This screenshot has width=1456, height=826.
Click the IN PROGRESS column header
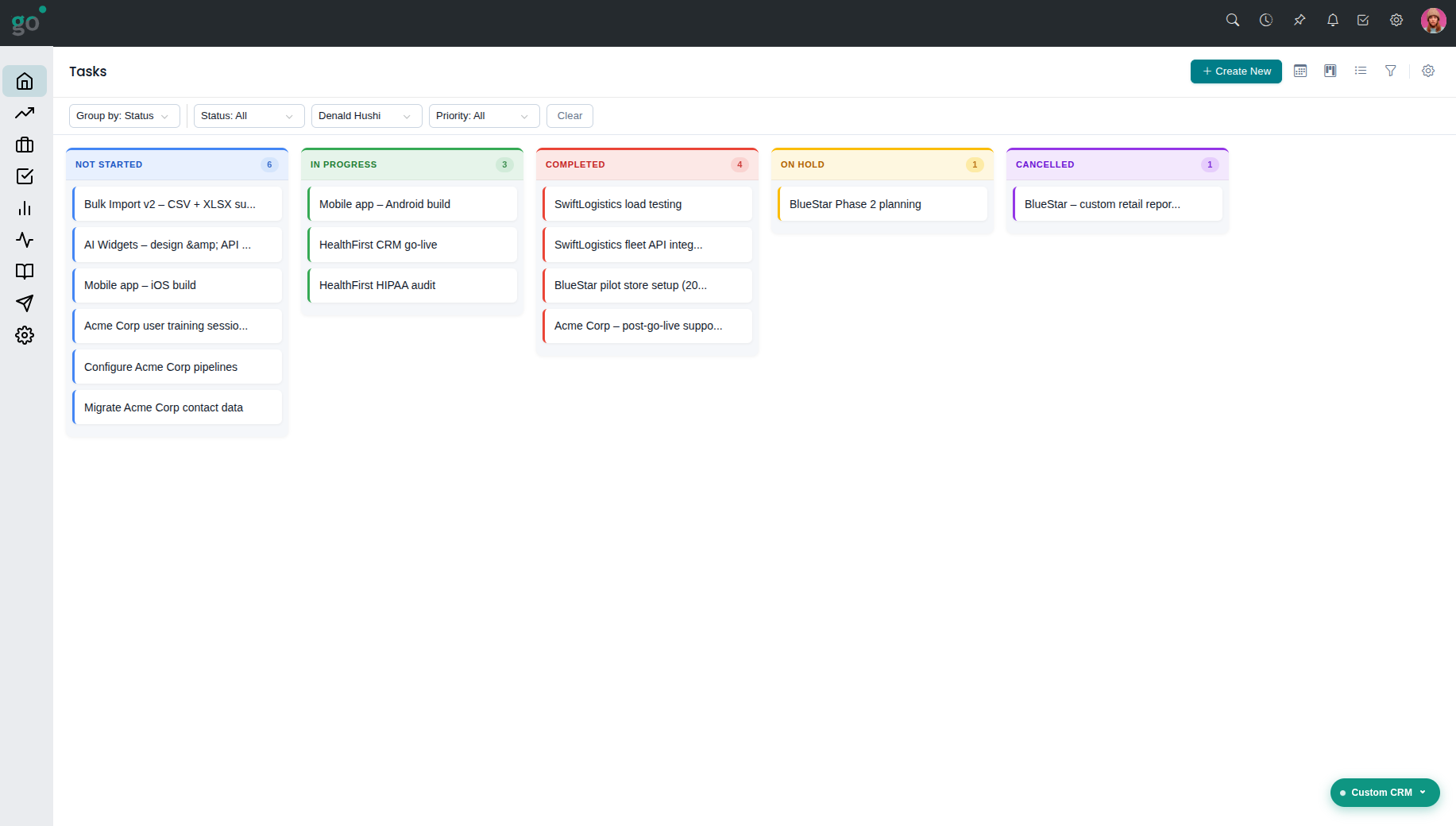[412, 164]
